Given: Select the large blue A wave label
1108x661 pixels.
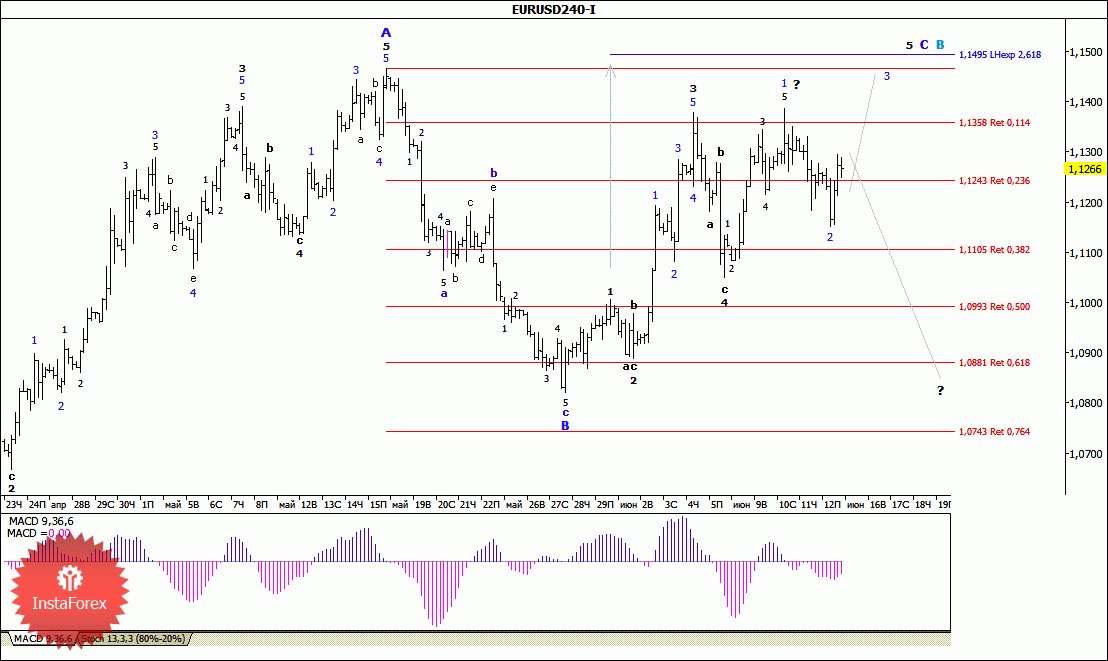Looking at the screenshot, I should [x=386, y=33].
